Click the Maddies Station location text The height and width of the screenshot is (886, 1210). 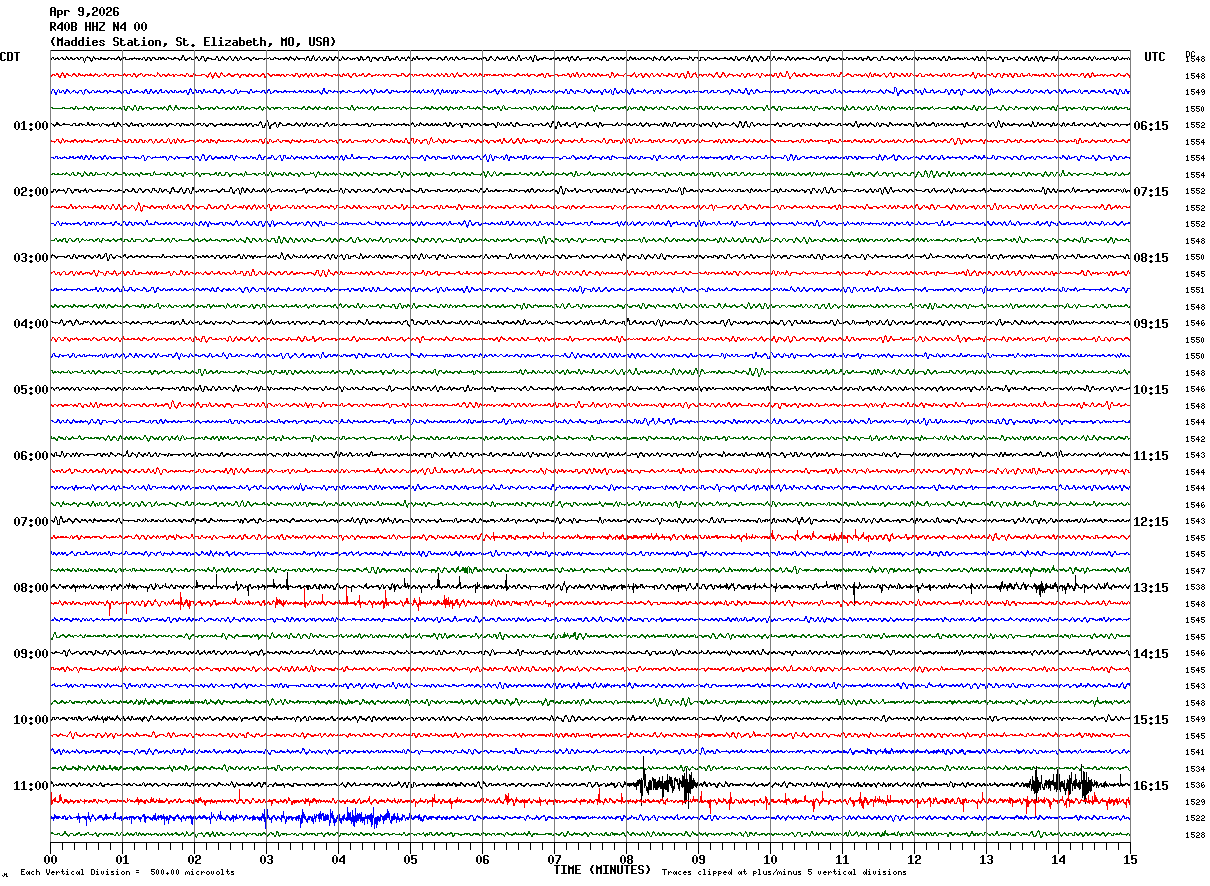[193, 42]
